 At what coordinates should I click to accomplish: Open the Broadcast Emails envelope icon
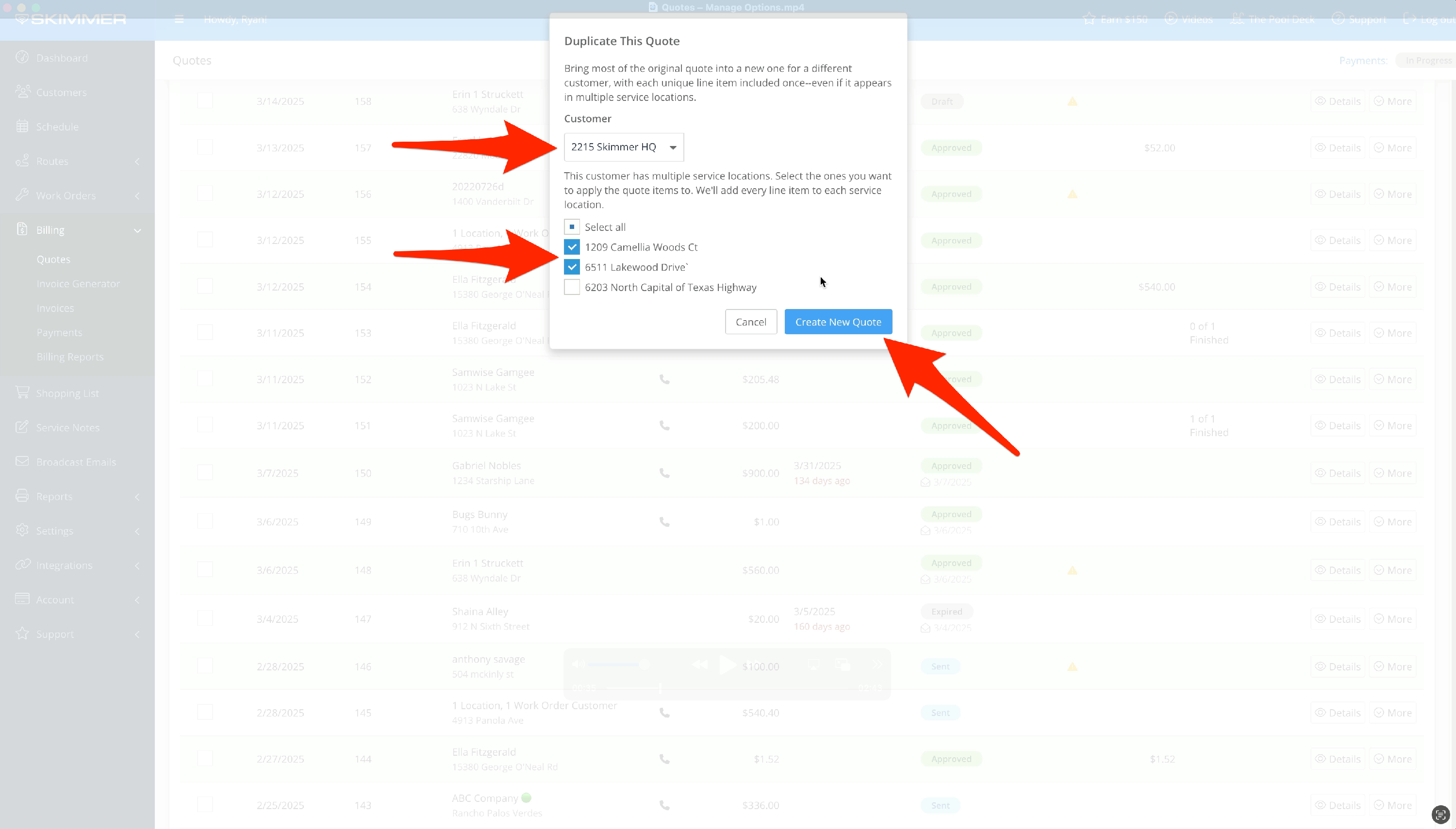22,461
